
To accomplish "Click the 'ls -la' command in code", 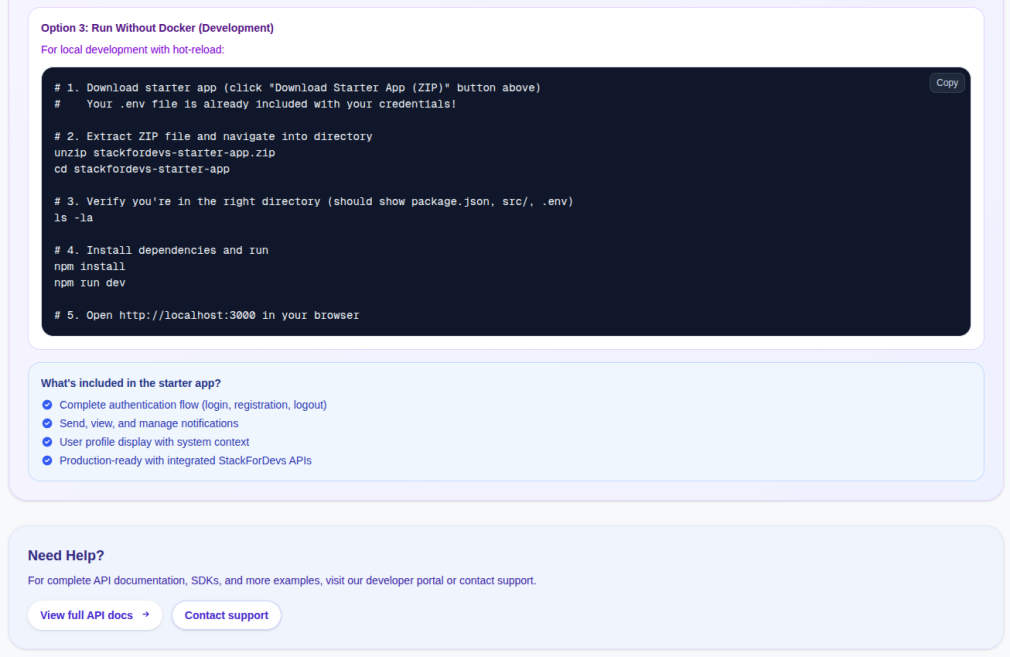I will click(x=74, y=218).
